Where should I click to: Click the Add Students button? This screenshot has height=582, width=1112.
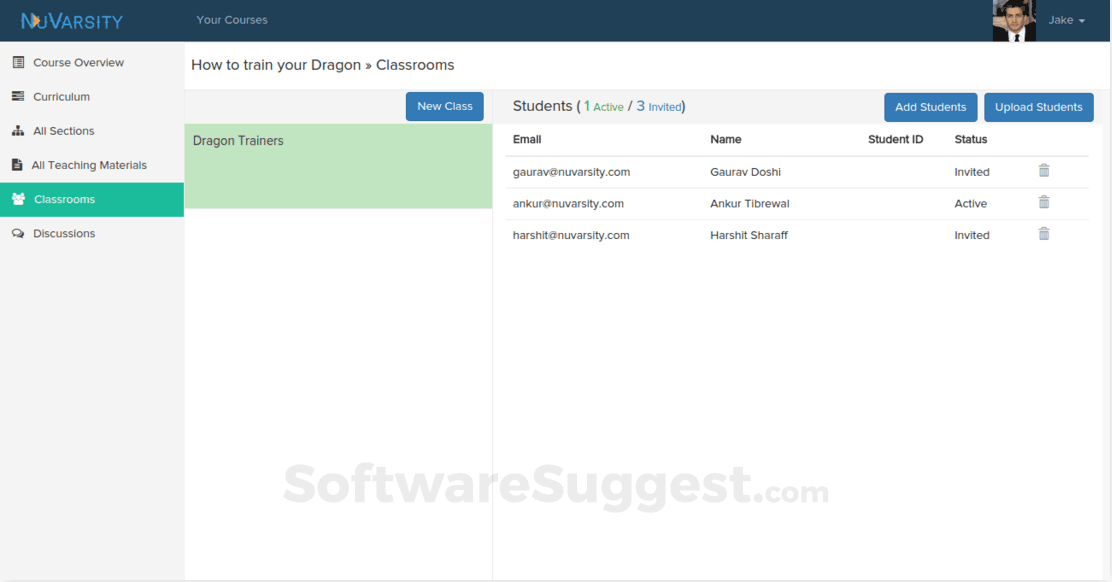930,107
